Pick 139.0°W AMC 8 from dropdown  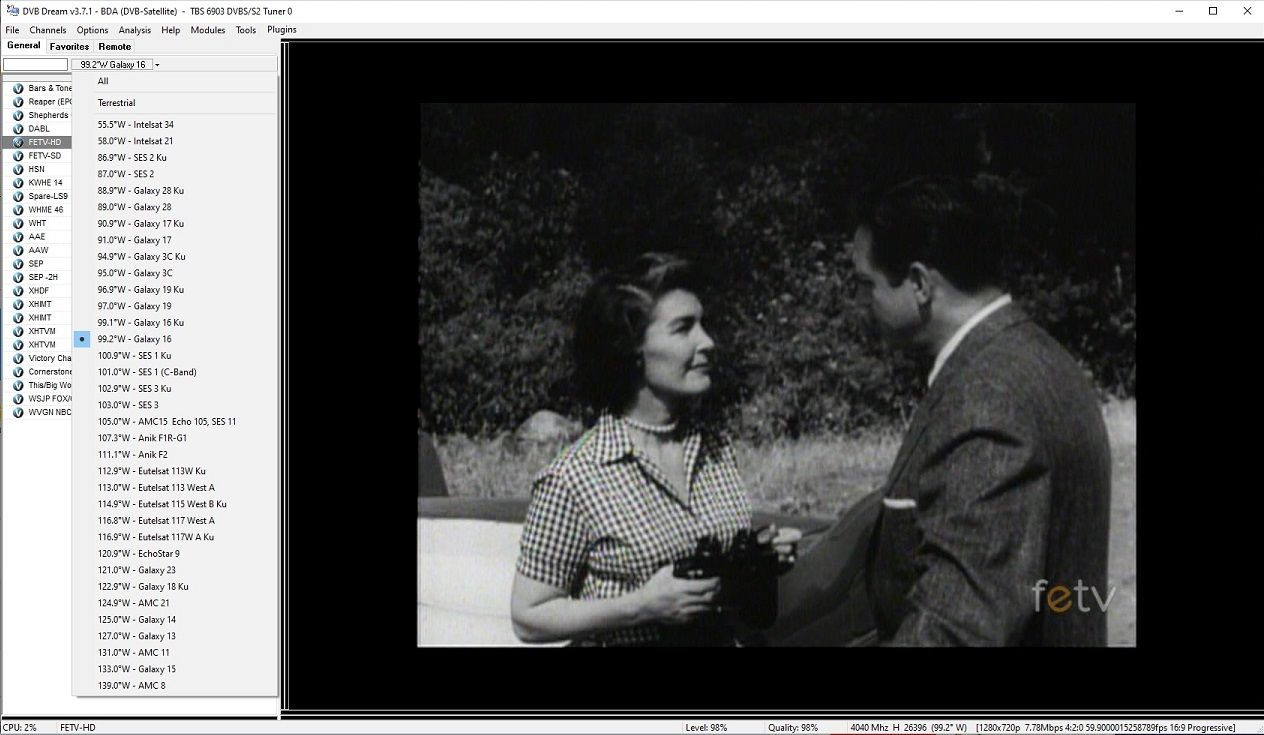131,686
